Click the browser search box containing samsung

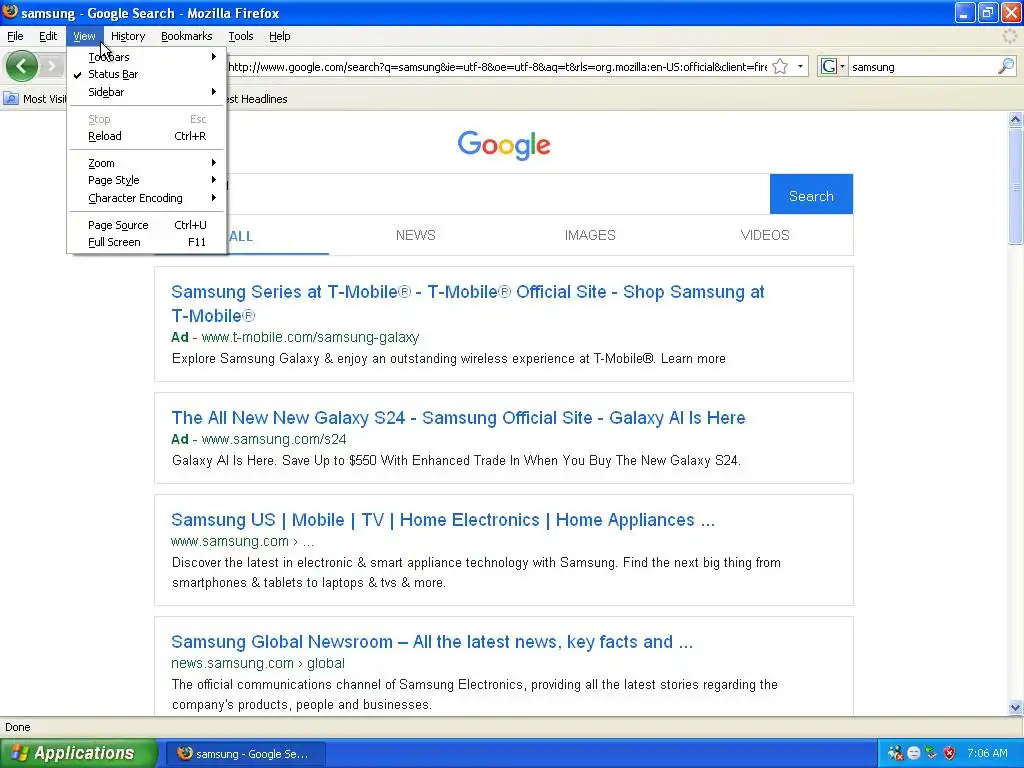[x=922, y=67]
